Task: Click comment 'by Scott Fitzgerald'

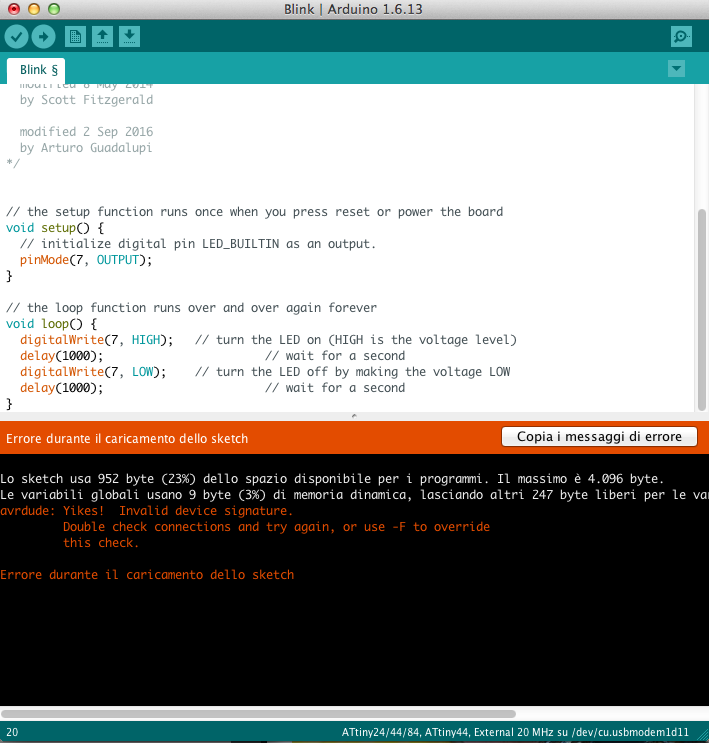Action: [x=86, y=100]
